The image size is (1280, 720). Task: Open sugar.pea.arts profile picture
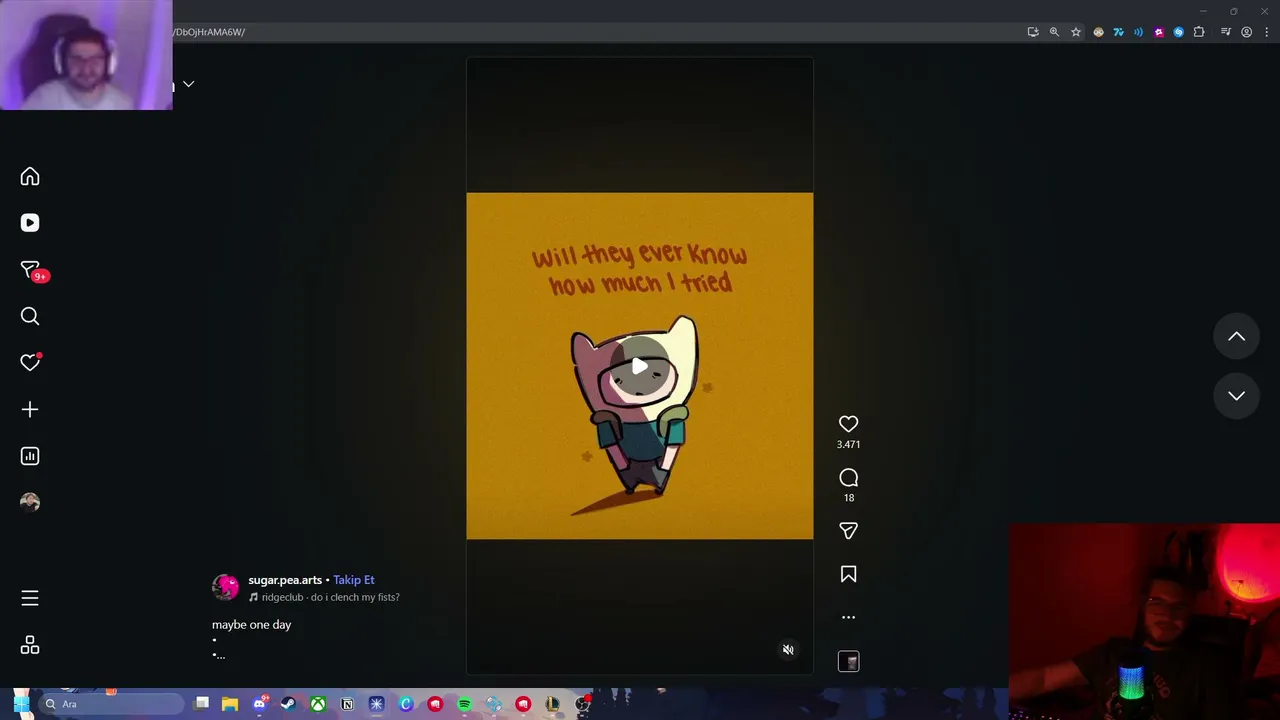[226, 587]
